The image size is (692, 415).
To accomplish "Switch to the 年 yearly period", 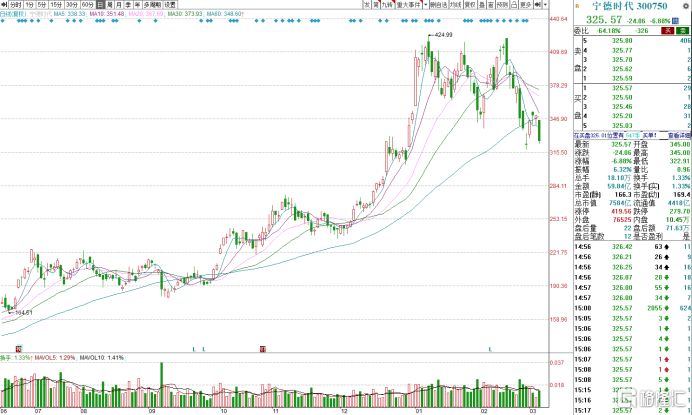I will pyautogui.click(x=137, y=4).
